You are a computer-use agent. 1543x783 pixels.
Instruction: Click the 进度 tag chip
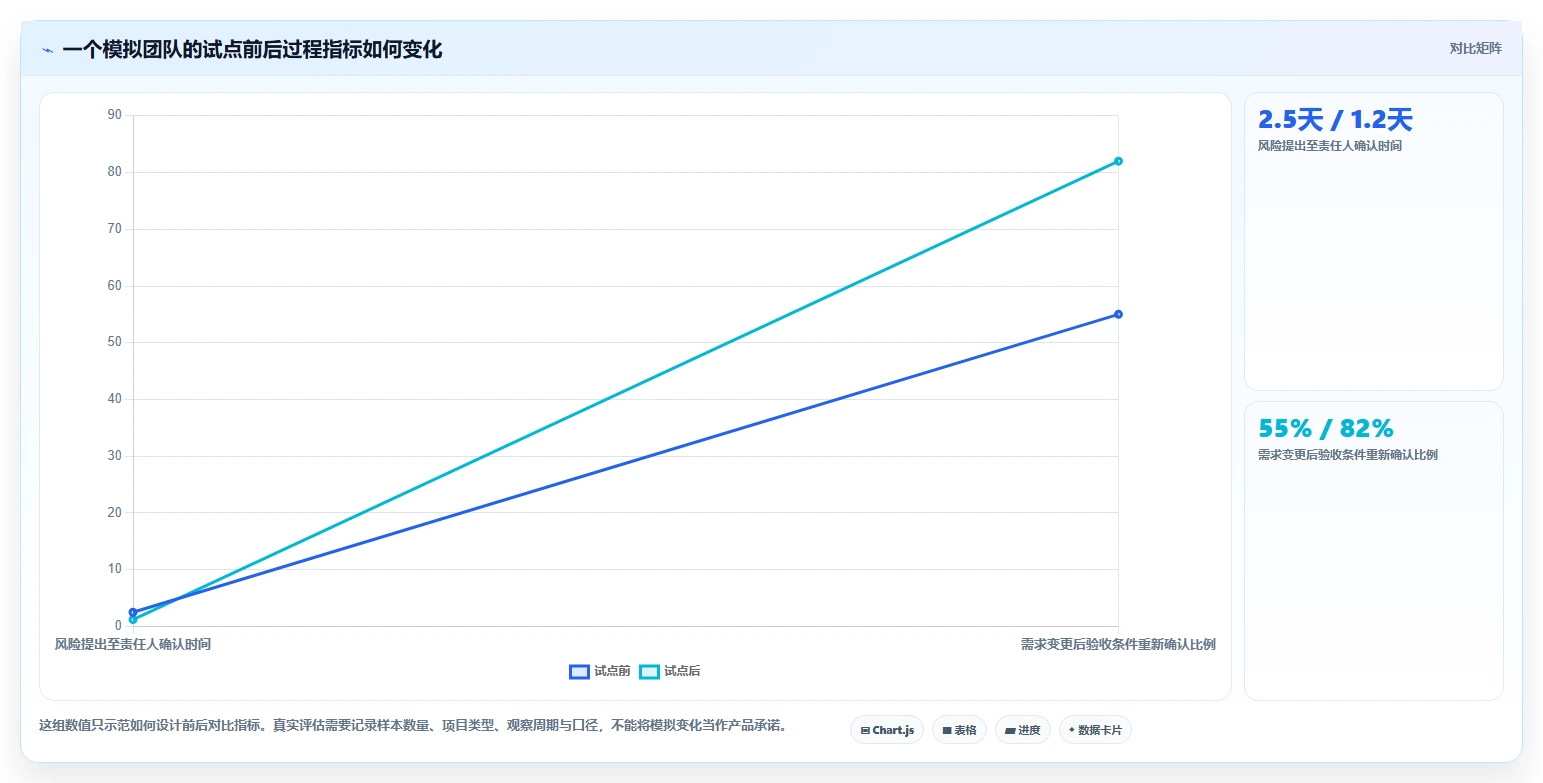pyautogui.click(x=1022, y=730)
